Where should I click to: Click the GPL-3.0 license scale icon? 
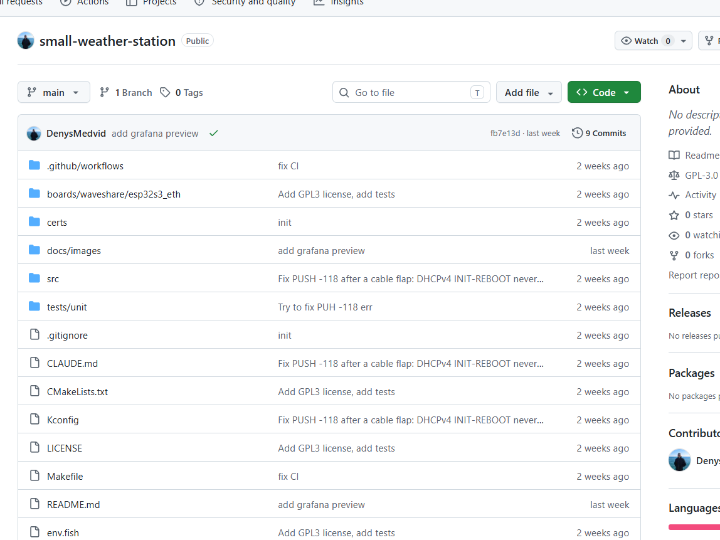(x=674, y=175)
